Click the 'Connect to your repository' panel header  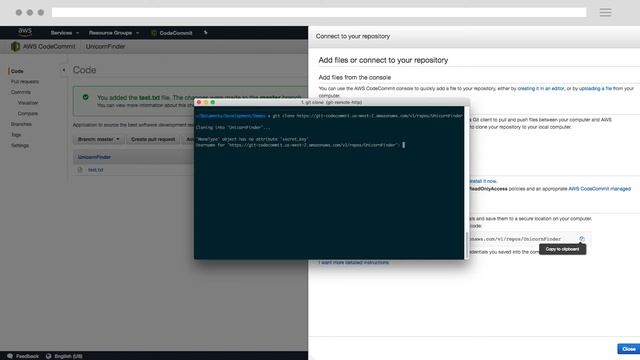[x=353, y=36]
